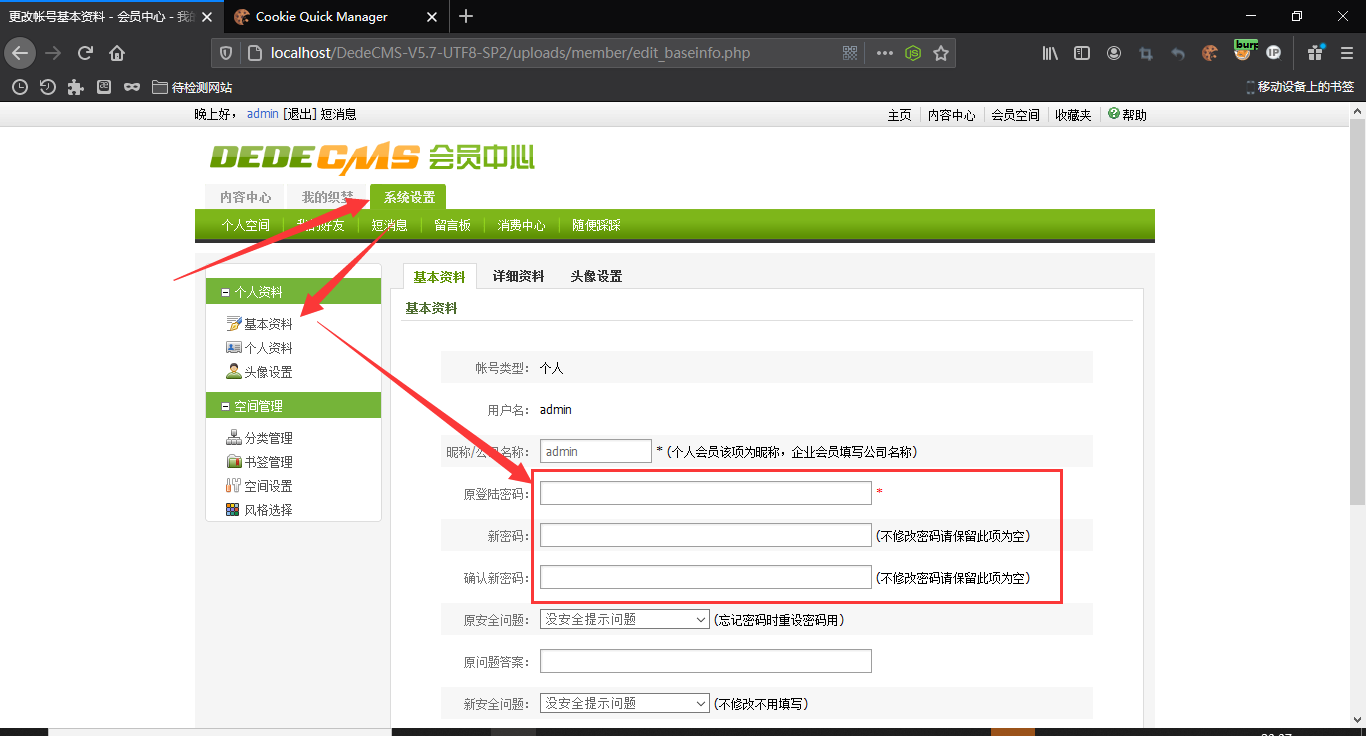The width and height of the screenshot is (1366, 736).
Task: Bookmark this page with the star icon
Action: [x=941, y=53]
